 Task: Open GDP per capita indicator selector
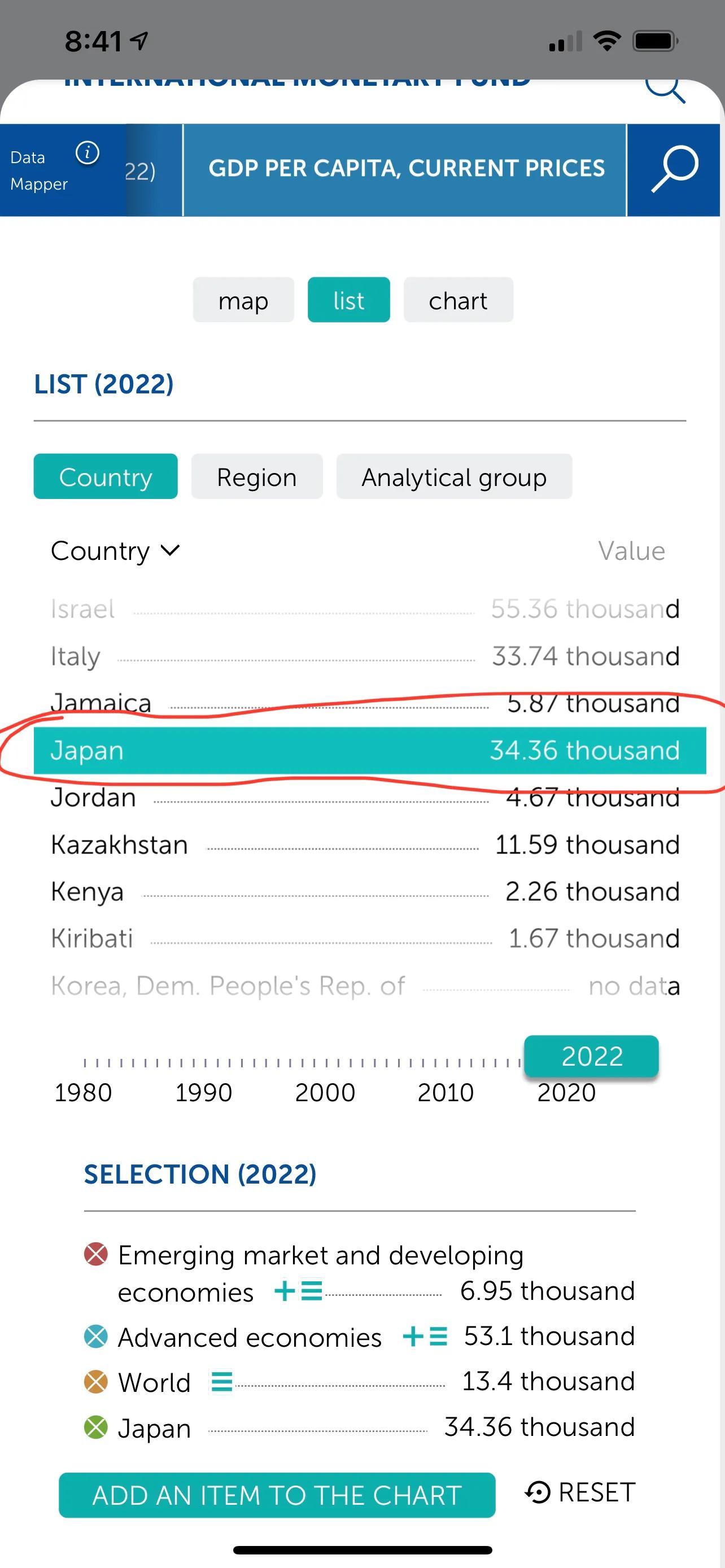click(405, 169)
